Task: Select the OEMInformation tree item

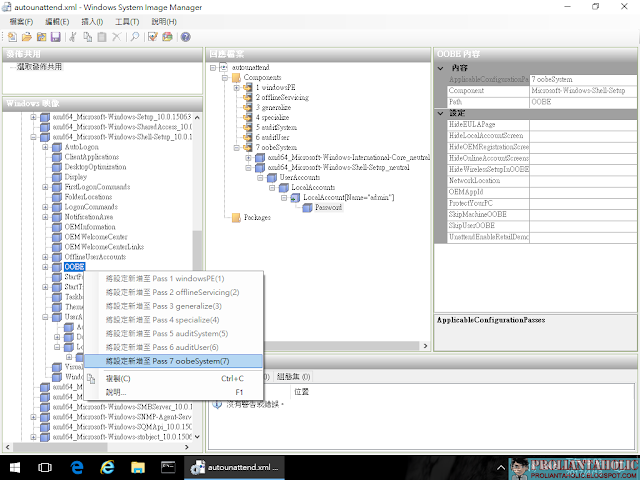Action: coord(90,227)
